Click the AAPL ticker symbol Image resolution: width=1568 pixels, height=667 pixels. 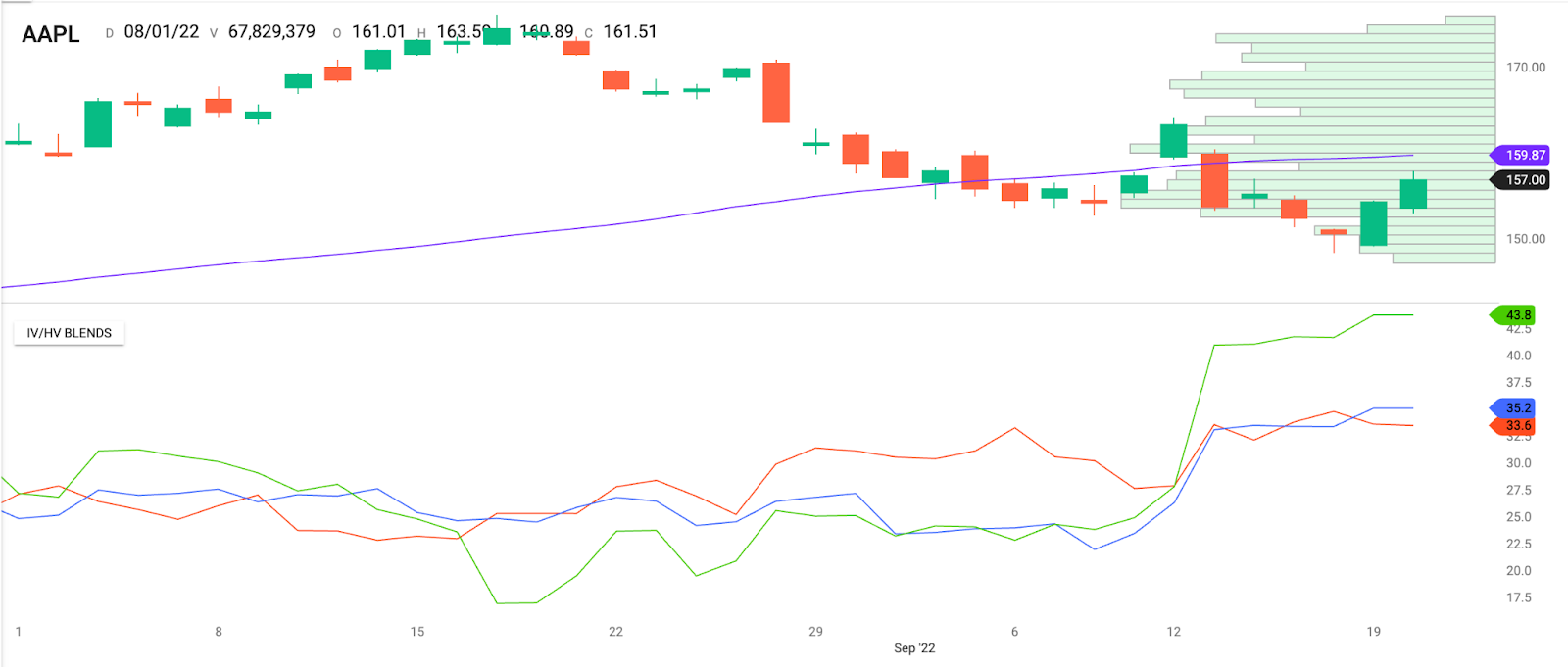pyautogui.click(x=51, y=34)
